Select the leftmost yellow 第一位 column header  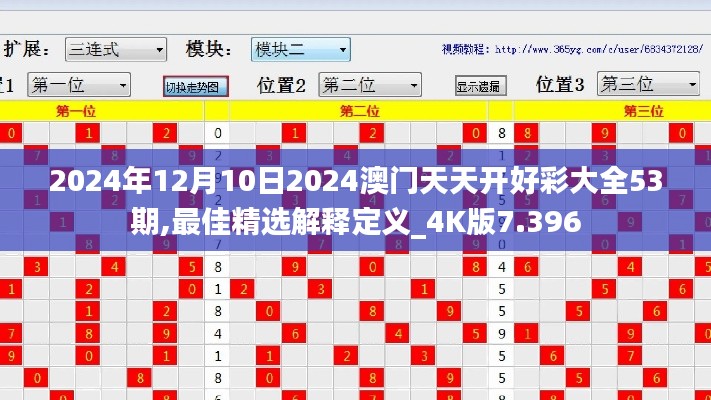pos(75,110)
